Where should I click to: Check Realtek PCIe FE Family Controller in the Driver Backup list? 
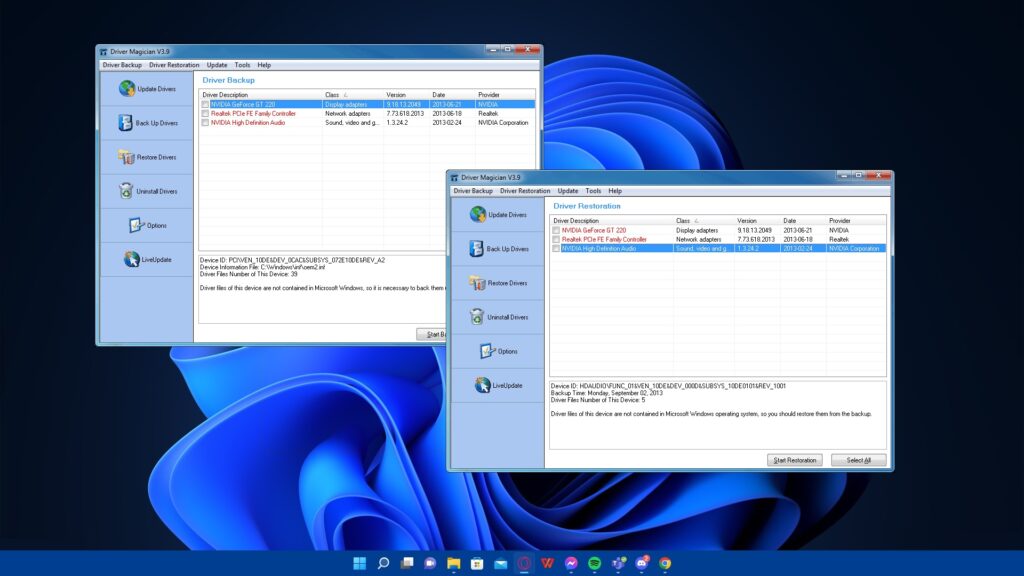tap(205, 114)
